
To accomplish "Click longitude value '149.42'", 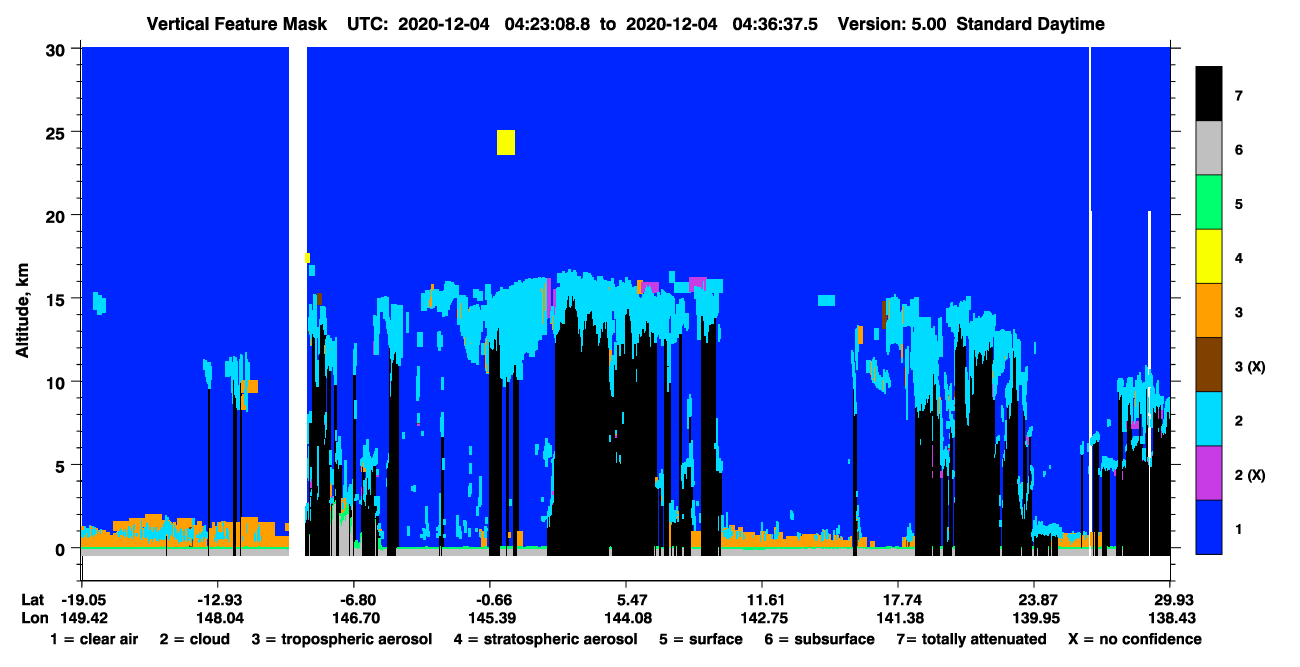I will coord(83,618).
